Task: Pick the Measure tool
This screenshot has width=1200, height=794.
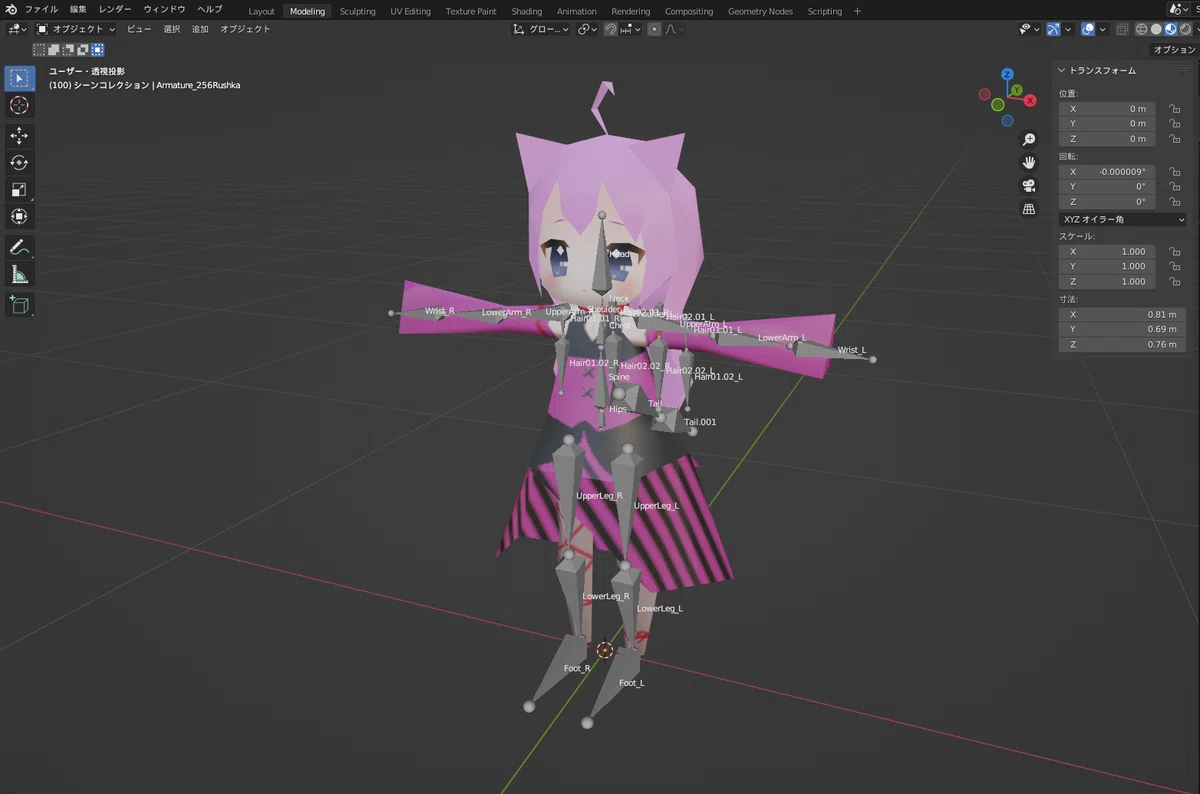Action: (x=19, y=274)
